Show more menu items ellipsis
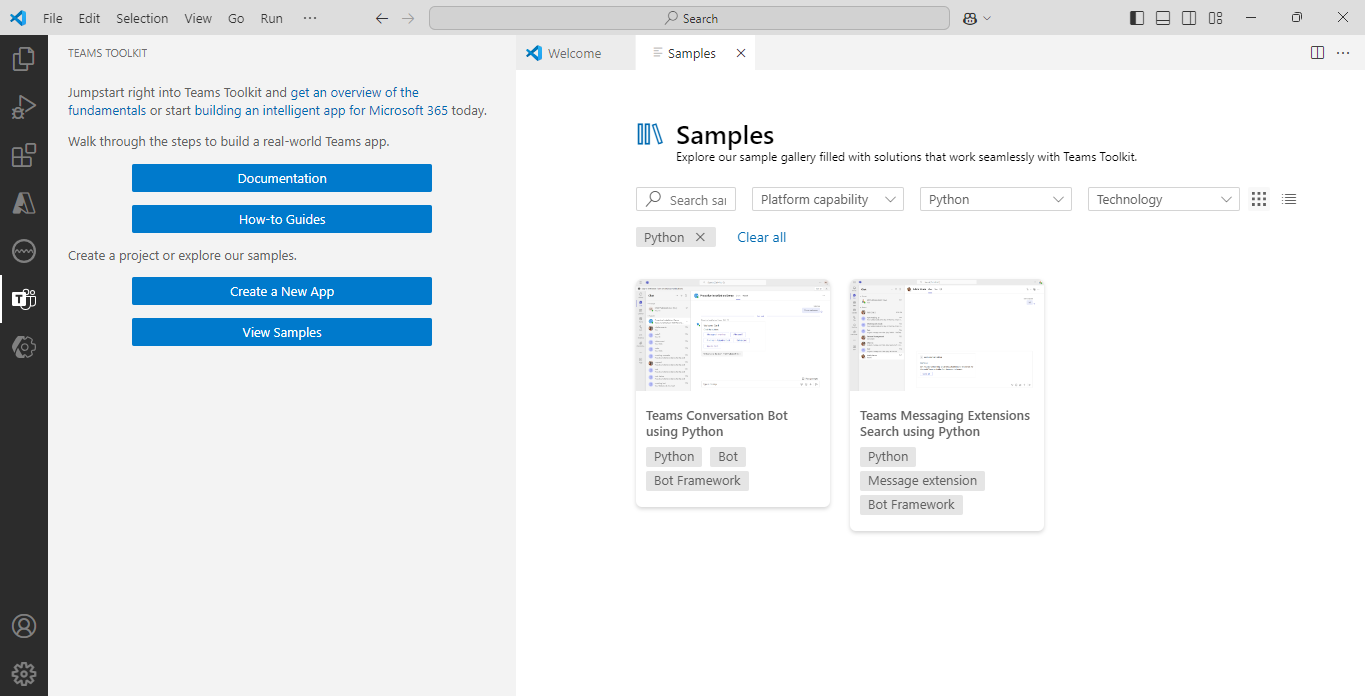Screen dimensions: 1365x696 click(x=310, y=18)
